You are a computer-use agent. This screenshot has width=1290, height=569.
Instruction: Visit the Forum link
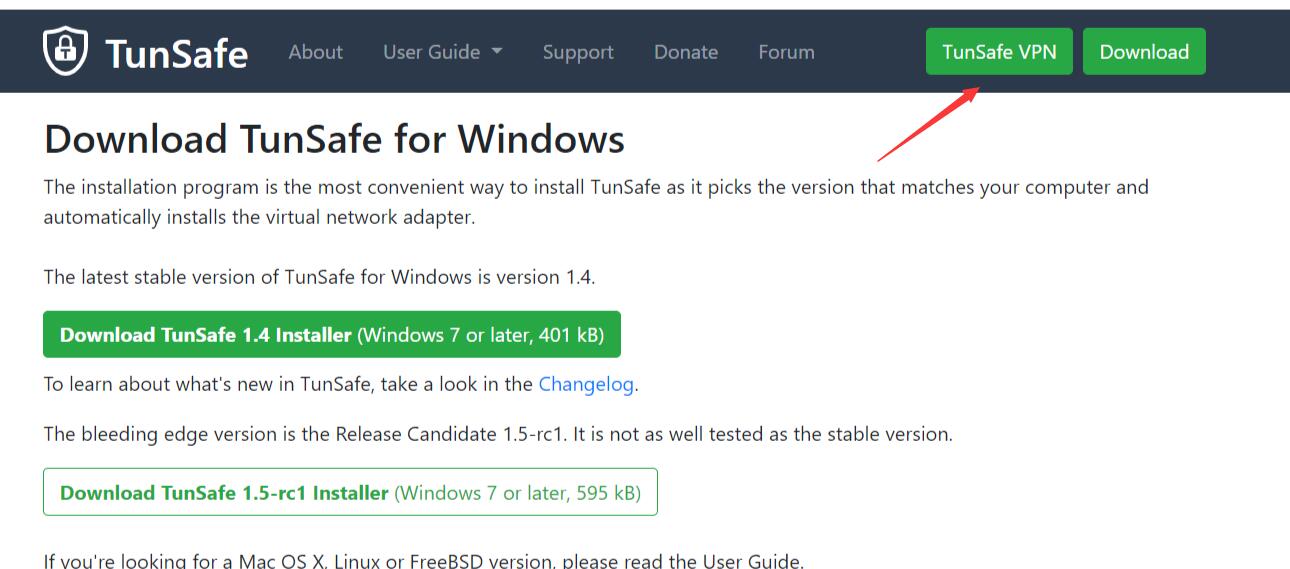click(x=786, y=52)
